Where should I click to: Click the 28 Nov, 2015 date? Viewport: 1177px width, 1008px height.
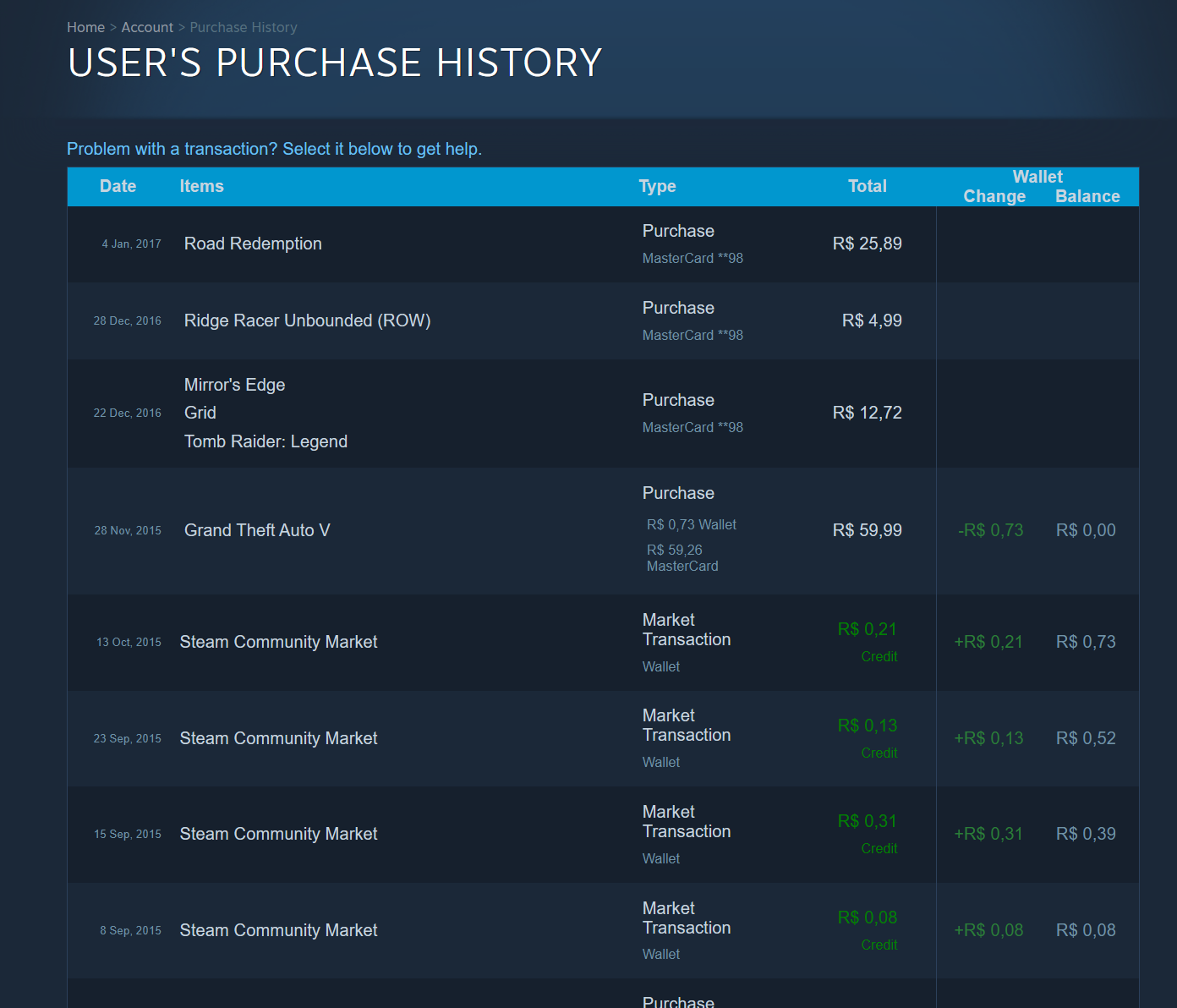point(128,530)
